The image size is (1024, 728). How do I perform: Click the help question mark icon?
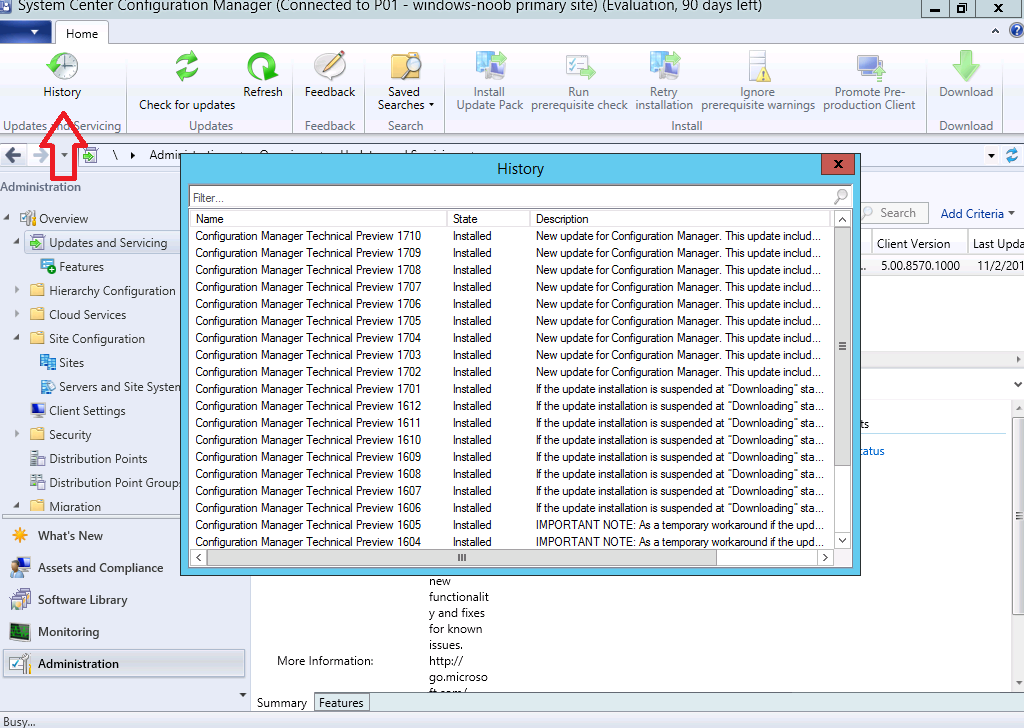(1016, 30)
